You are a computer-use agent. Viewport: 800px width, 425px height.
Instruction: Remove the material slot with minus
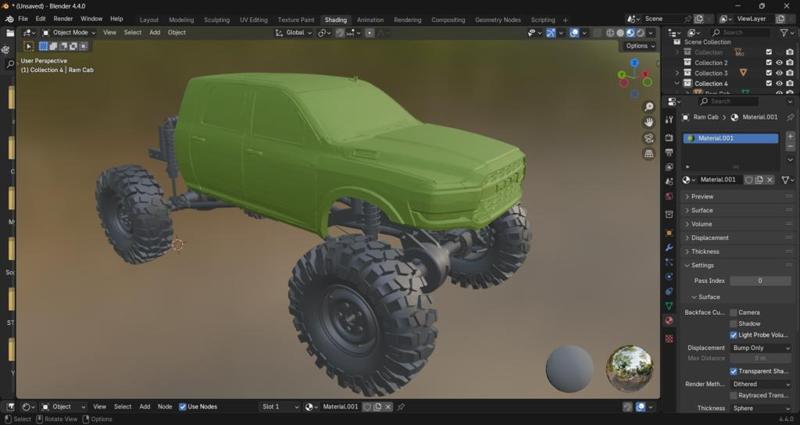[790, 146]
